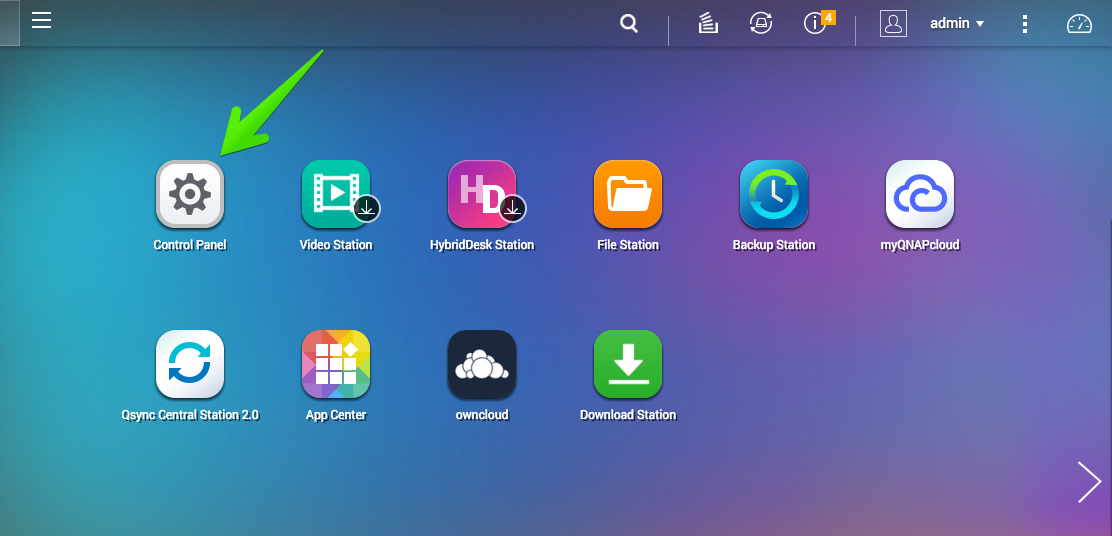The width and height of the screenshot is (1112, 536).
Task: Open the Control Panel app
Action: (x=190, y=194)
